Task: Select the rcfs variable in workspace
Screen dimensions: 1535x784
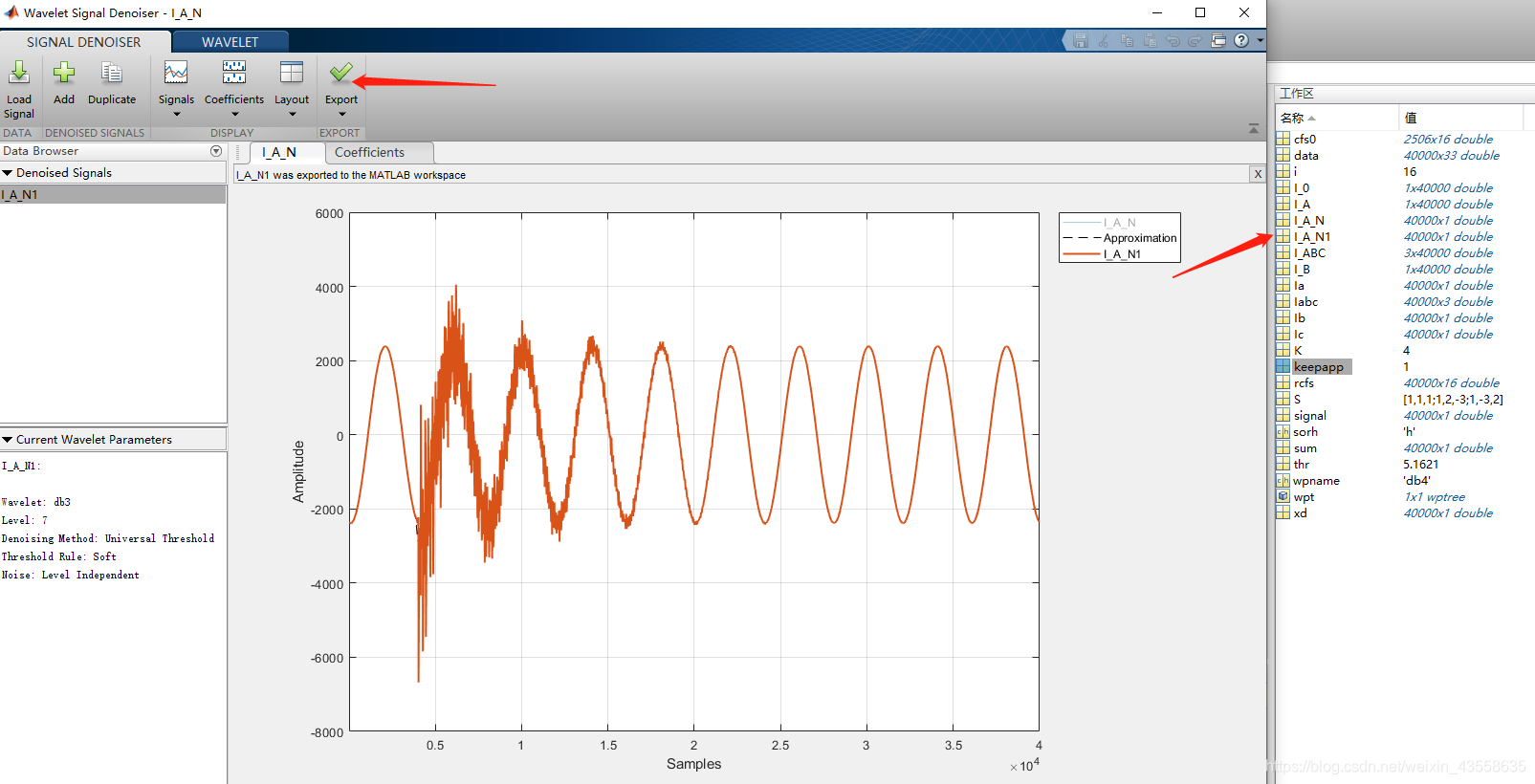Action: pyautogui.click(x=1304, y=383)
